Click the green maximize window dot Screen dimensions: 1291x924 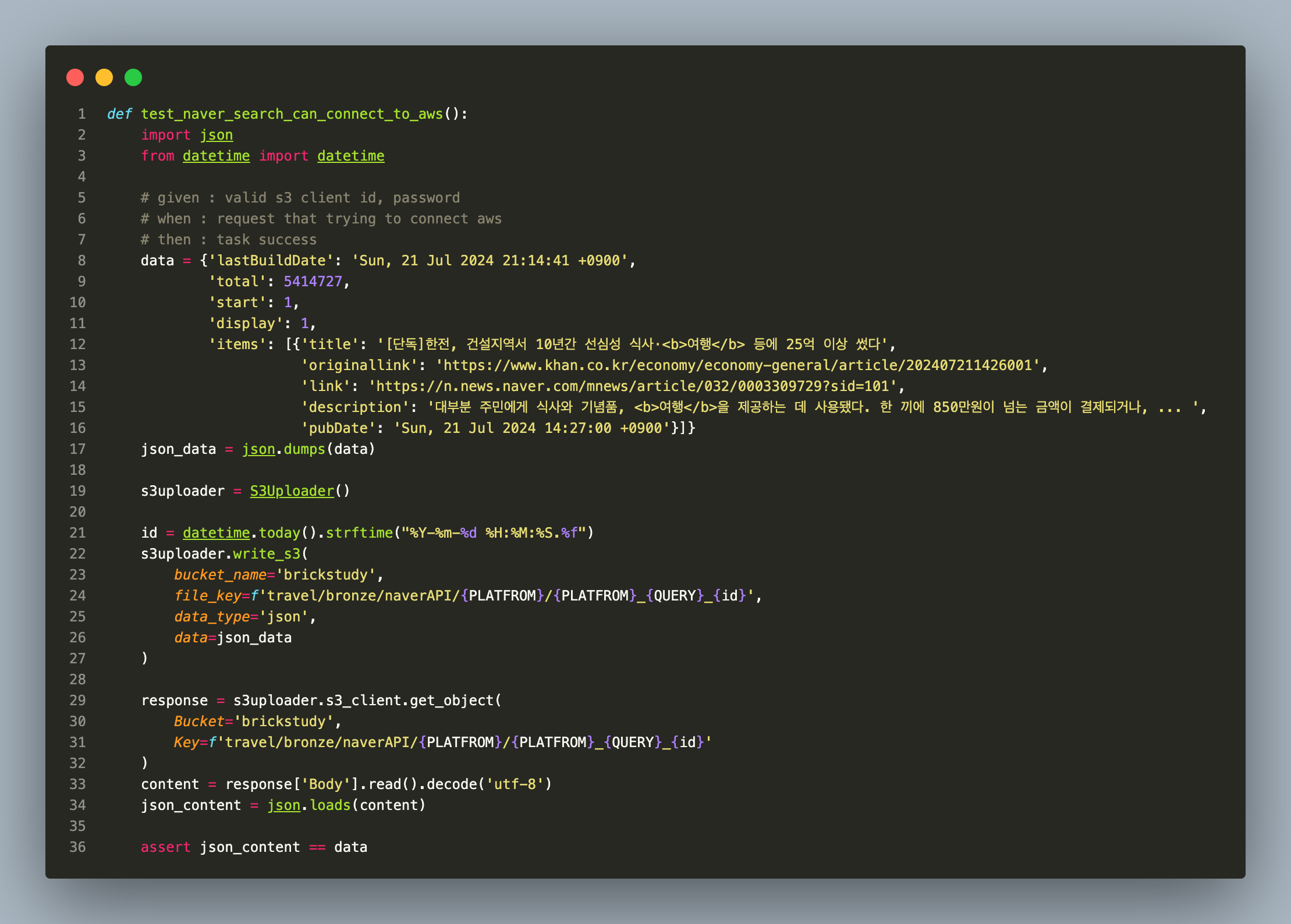pos(133,77)
